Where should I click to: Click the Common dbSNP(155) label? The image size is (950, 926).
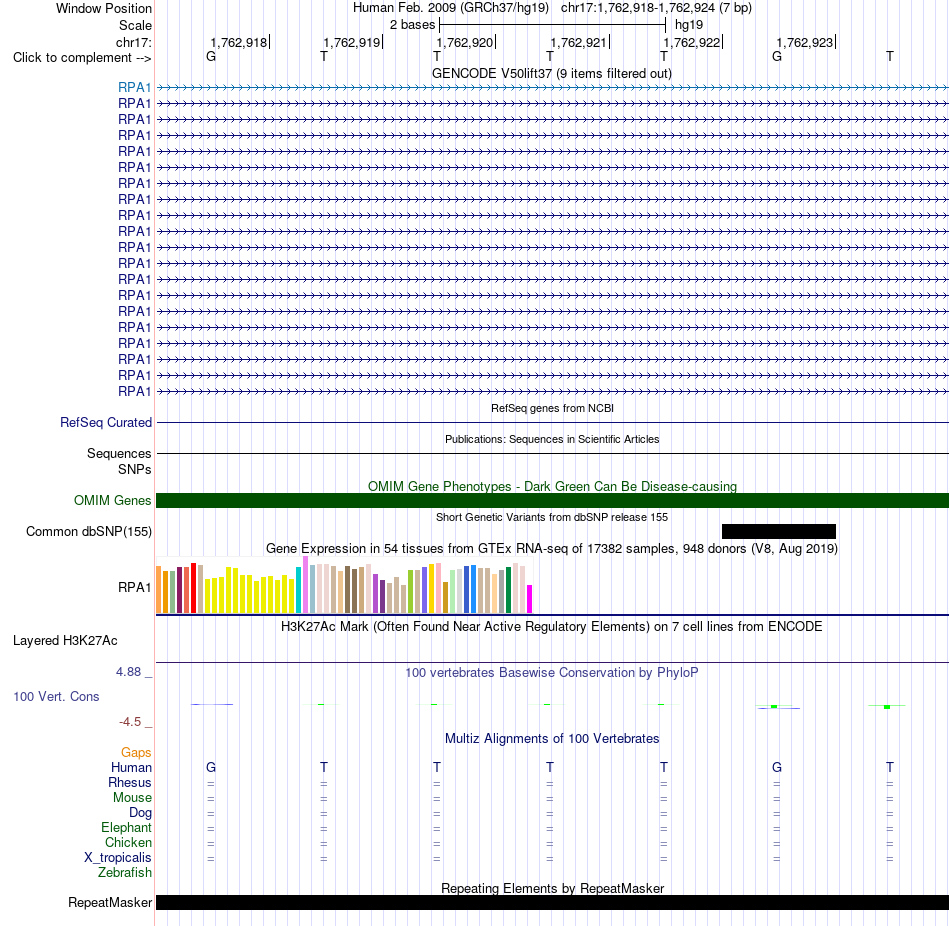pyautogui.click(x=89, y=531)
